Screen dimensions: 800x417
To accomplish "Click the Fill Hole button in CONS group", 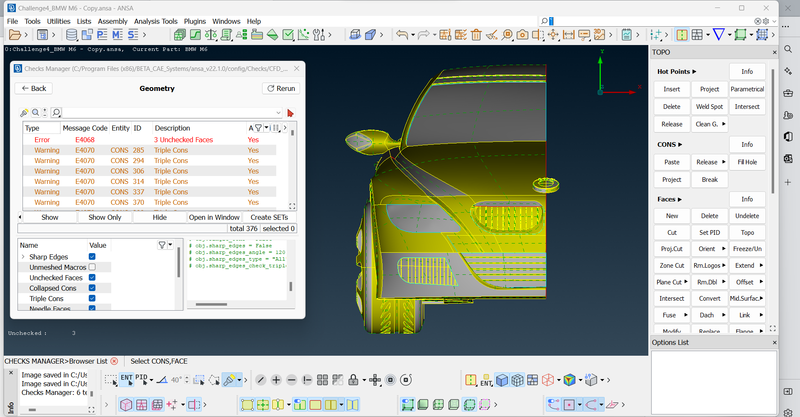I will pos(747,162).
